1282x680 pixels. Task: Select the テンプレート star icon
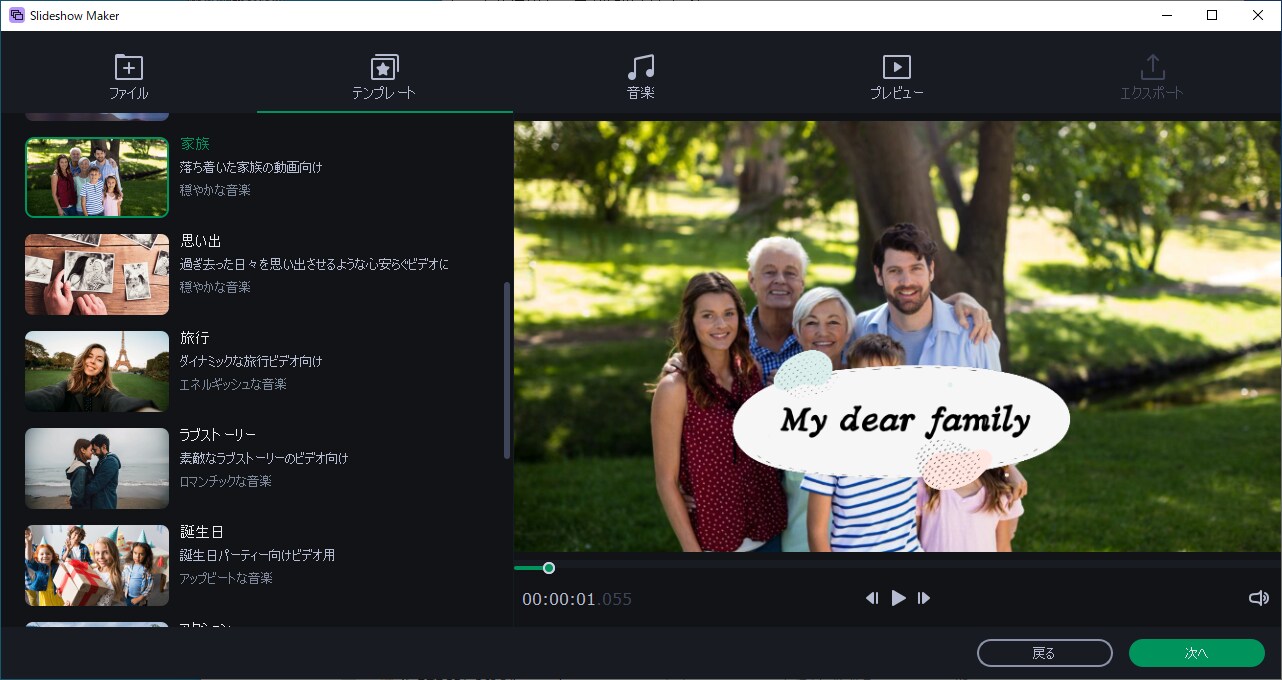(384, 67)
